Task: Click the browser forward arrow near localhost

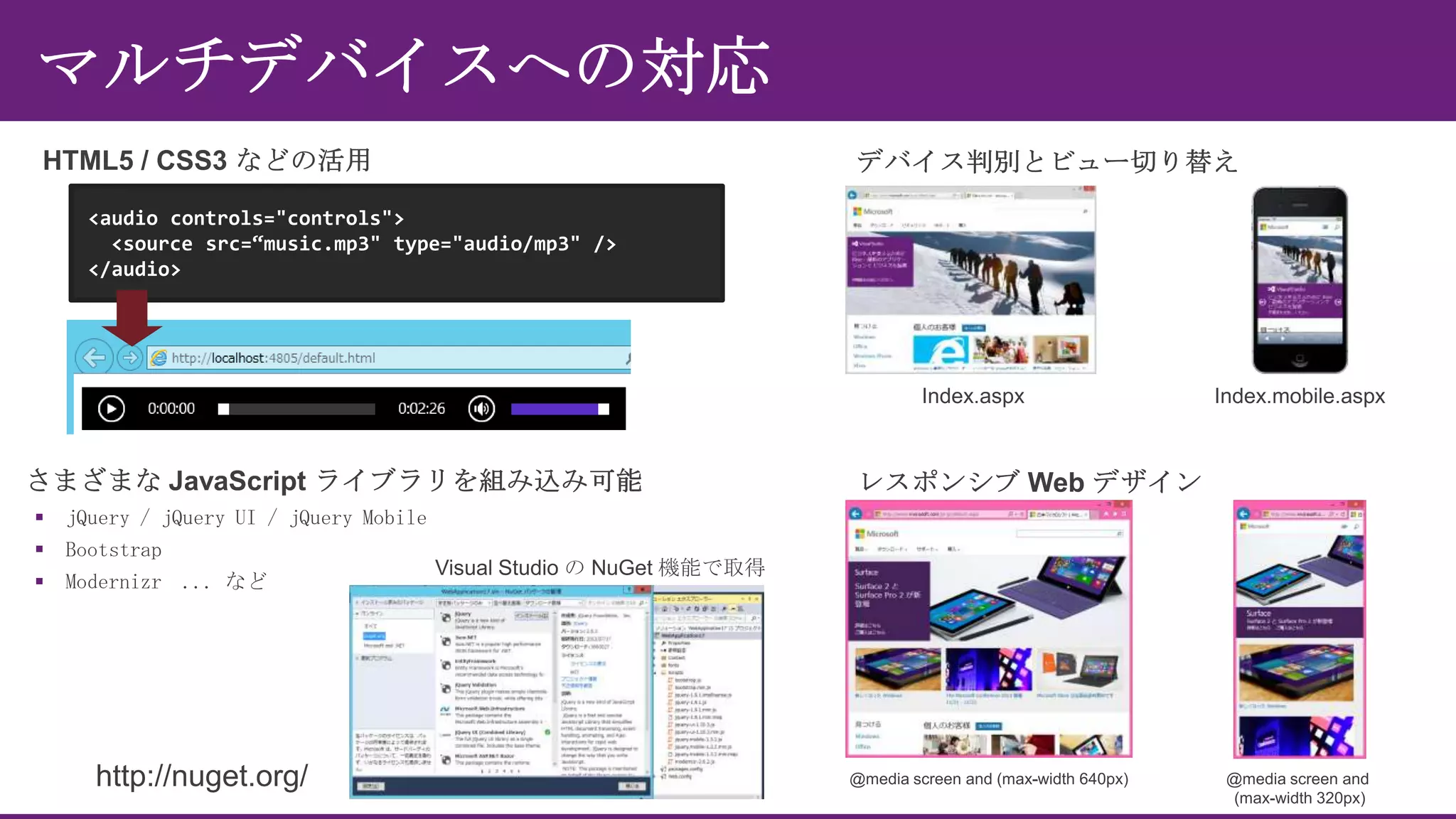Action: (129, 358)
